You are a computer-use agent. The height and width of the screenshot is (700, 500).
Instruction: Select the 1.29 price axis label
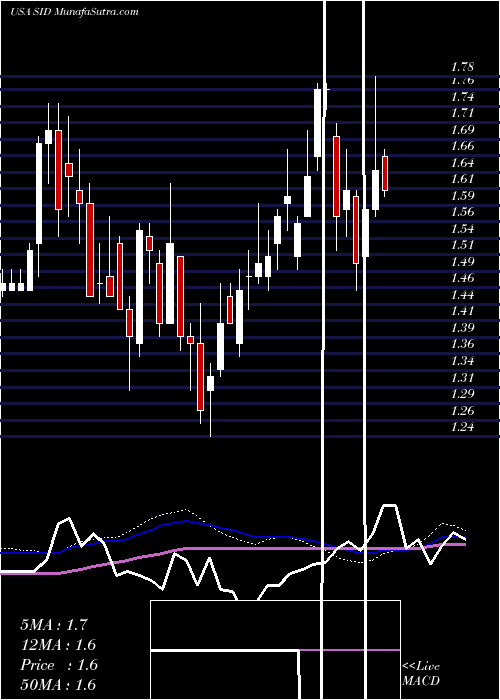point(462,394)
